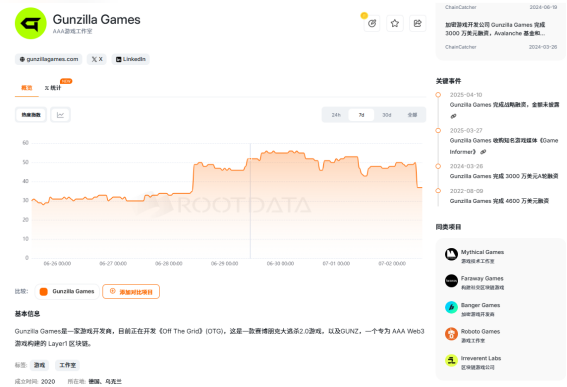Open the Mythical Games project icon
This screenshot has height=387, width=567.
[451, 254]
